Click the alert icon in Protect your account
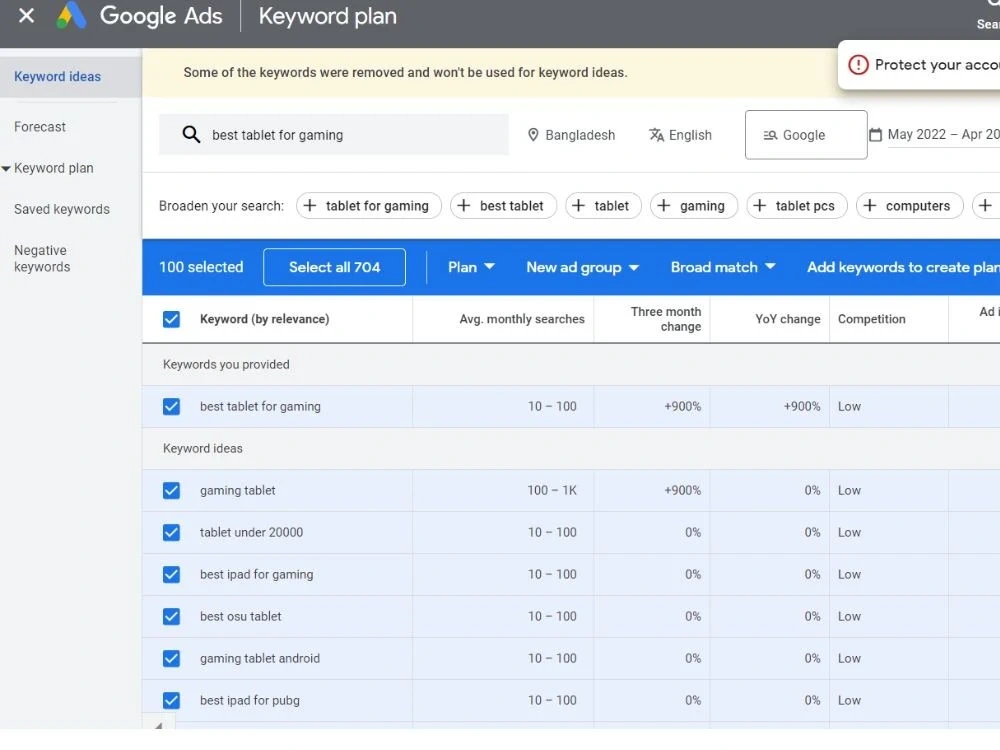1000x750 pixels. tap(858, 64)
